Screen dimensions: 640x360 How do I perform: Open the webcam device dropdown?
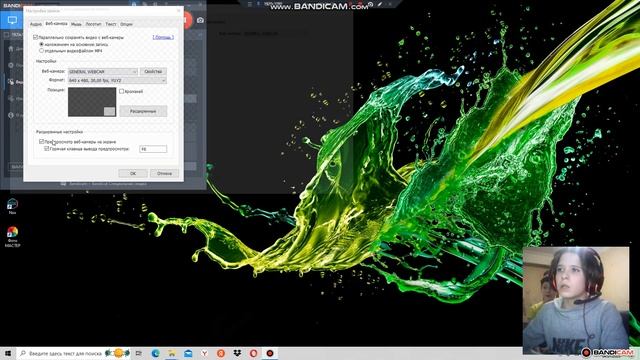click(103, 71)
